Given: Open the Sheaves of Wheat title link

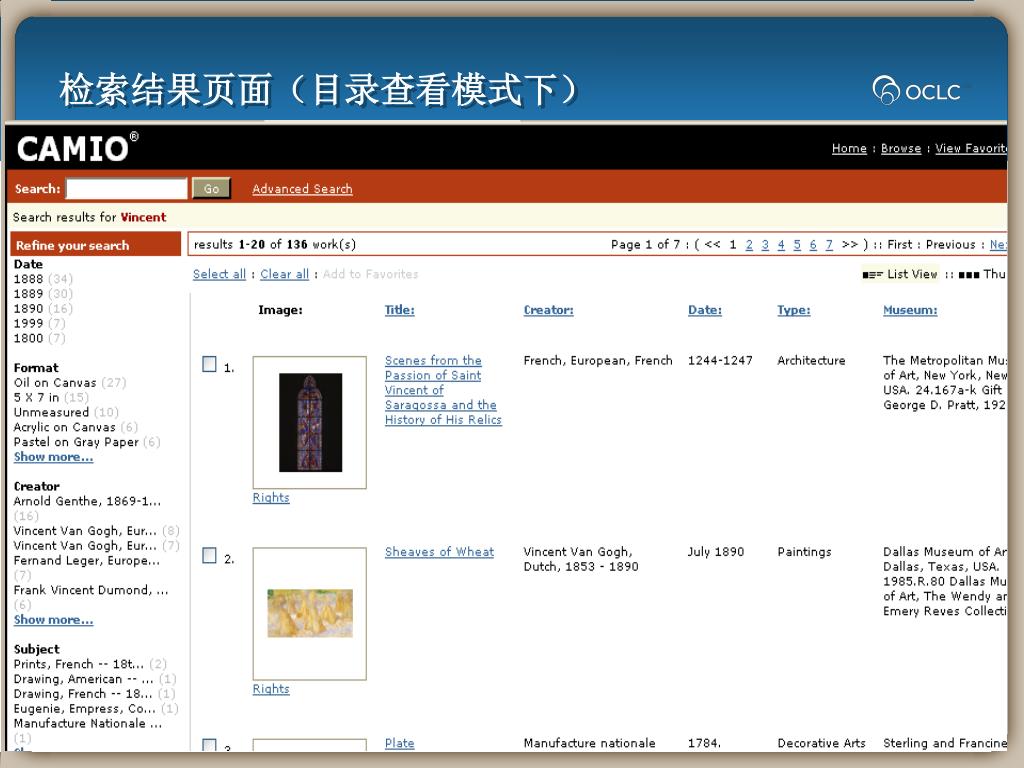Looking at the screenshot, I should (440, 552).
